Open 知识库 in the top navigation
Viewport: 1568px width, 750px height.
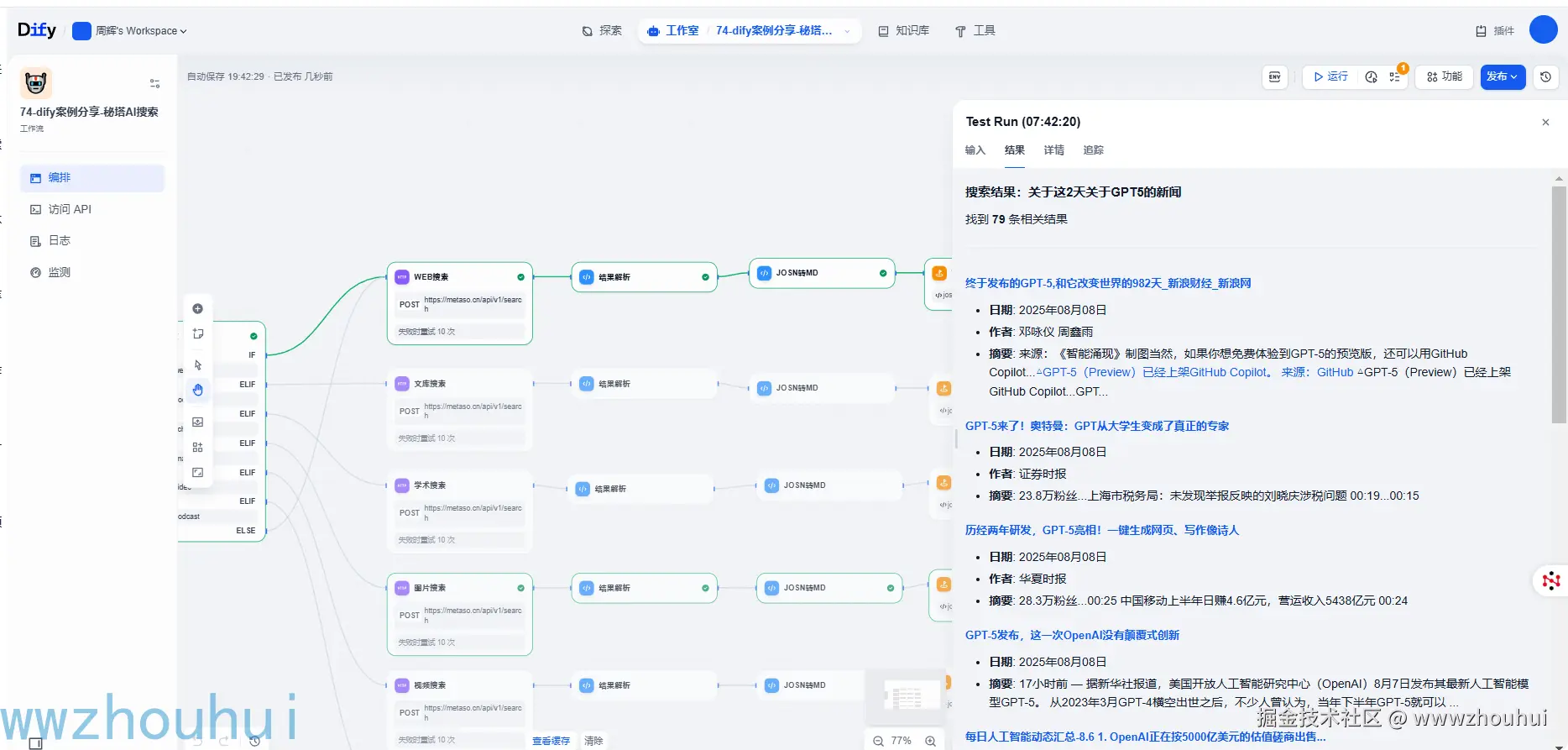[x=904, y=31]
